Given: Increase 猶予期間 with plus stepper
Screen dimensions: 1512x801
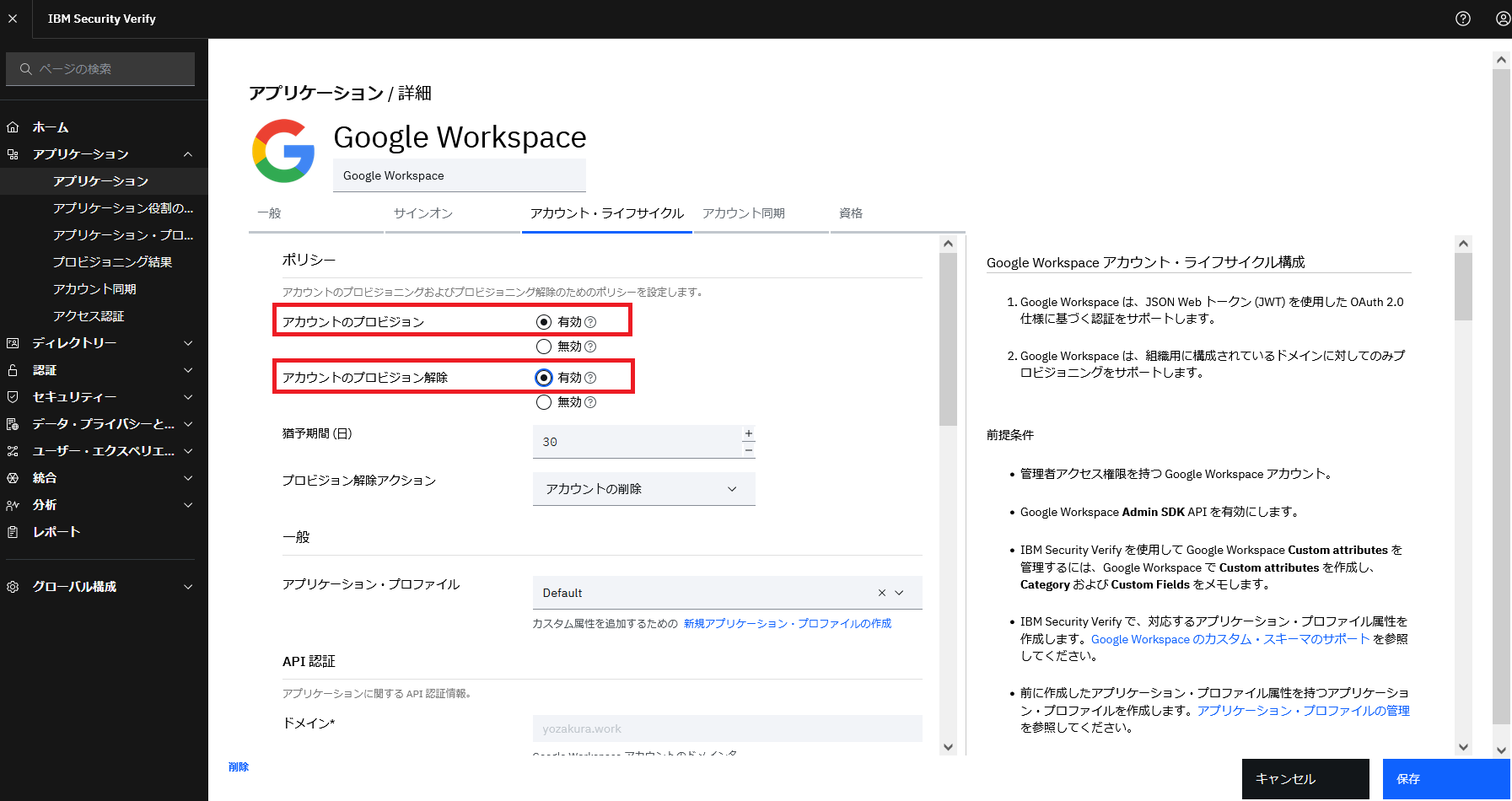Looking at the screenshot, I should coord(749,433).
